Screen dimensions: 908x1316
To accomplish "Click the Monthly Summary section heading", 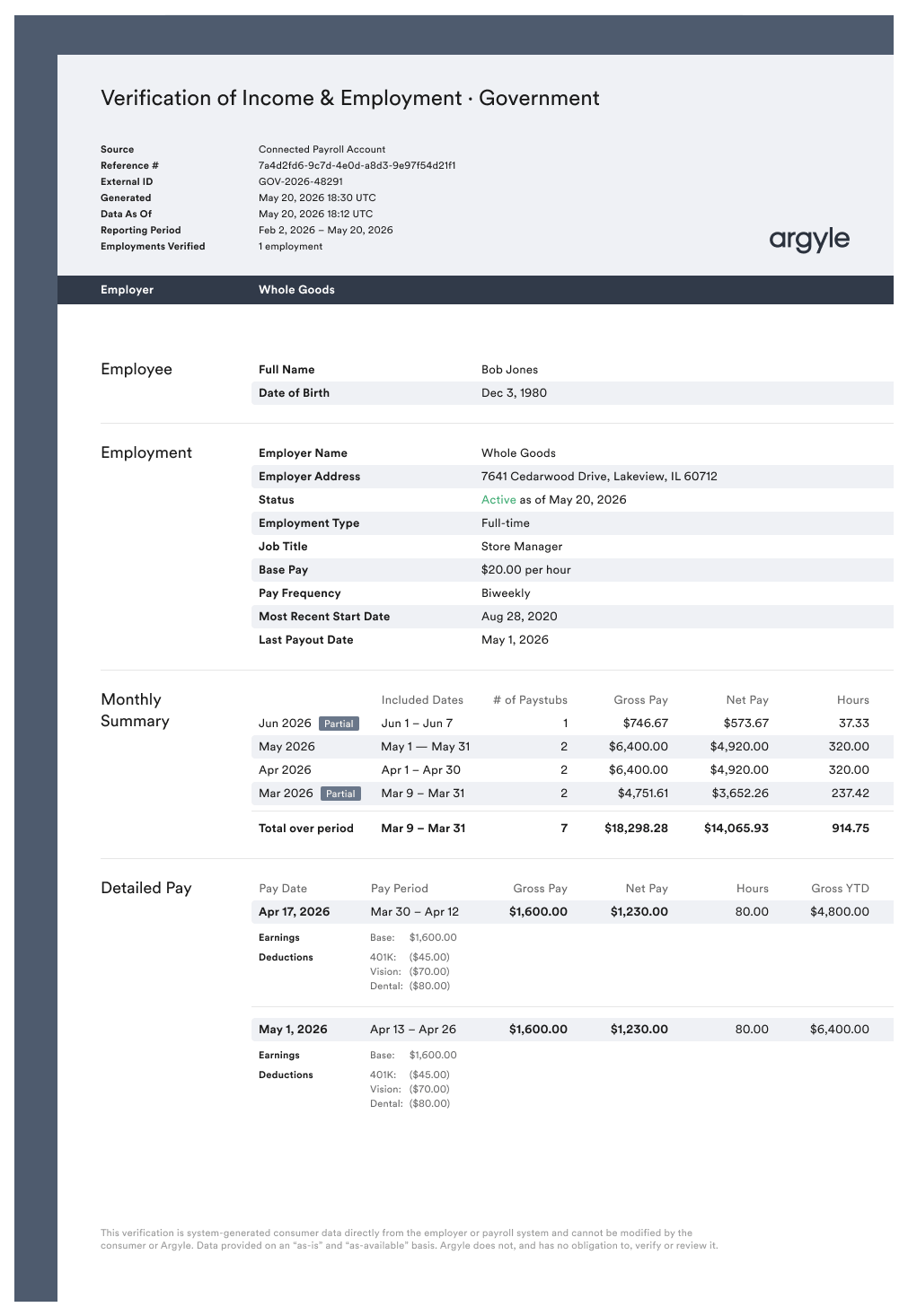I will click(135, 710).
